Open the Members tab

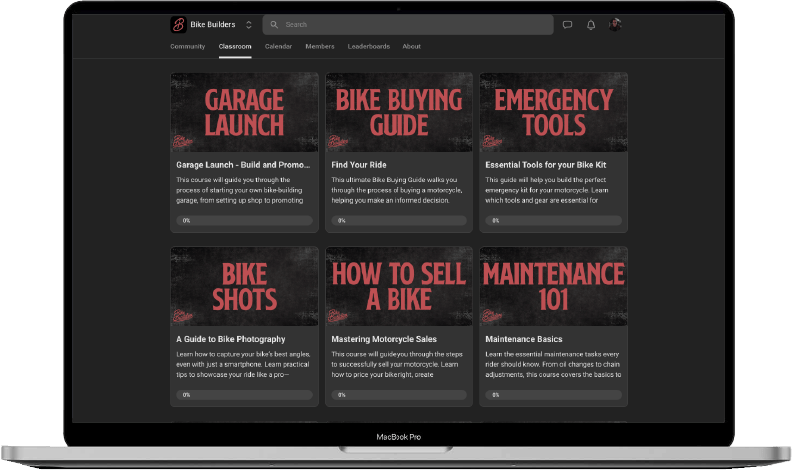pos(320,46)
